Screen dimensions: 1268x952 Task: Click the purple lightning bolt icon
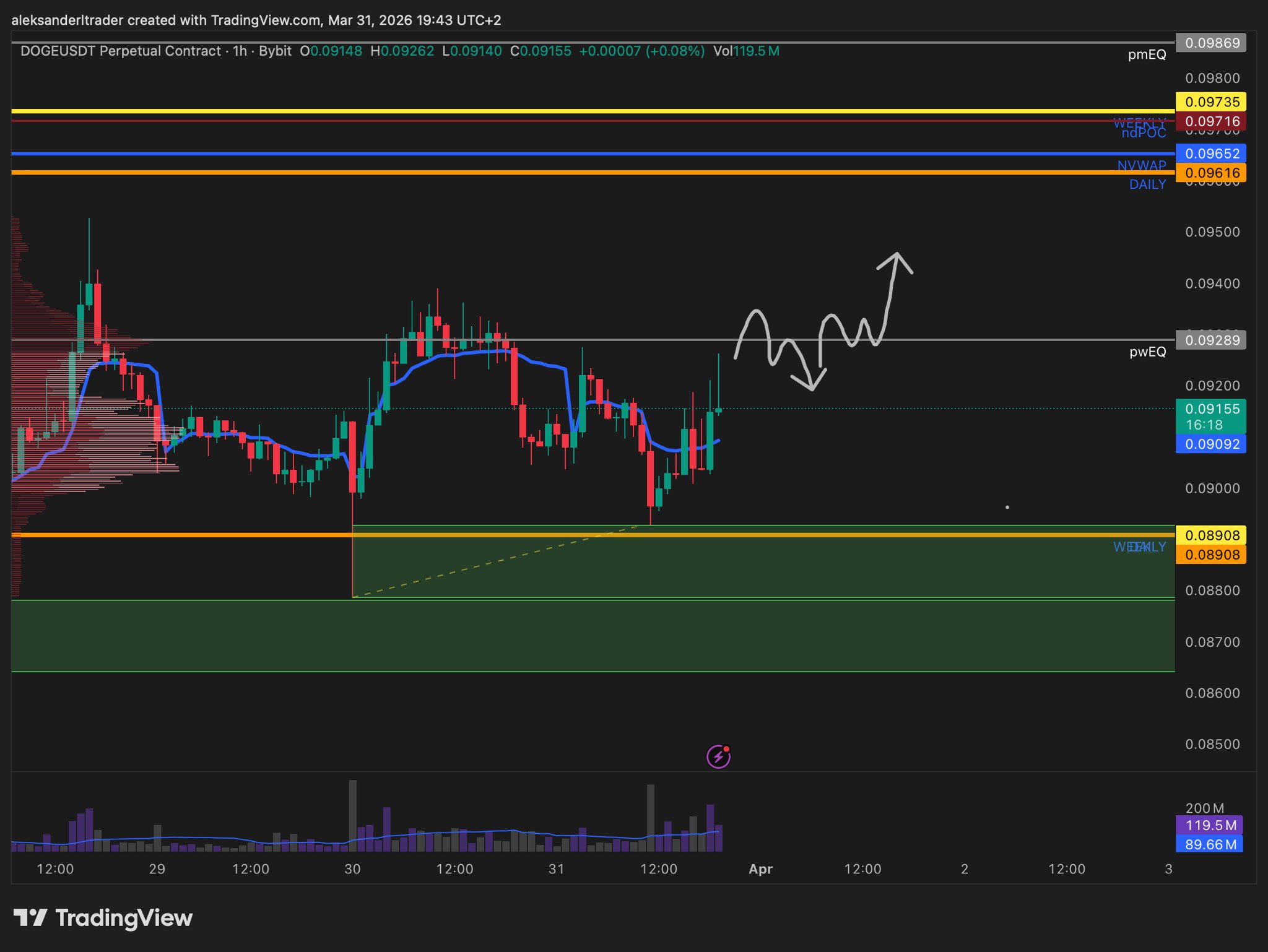click(718, 756)
